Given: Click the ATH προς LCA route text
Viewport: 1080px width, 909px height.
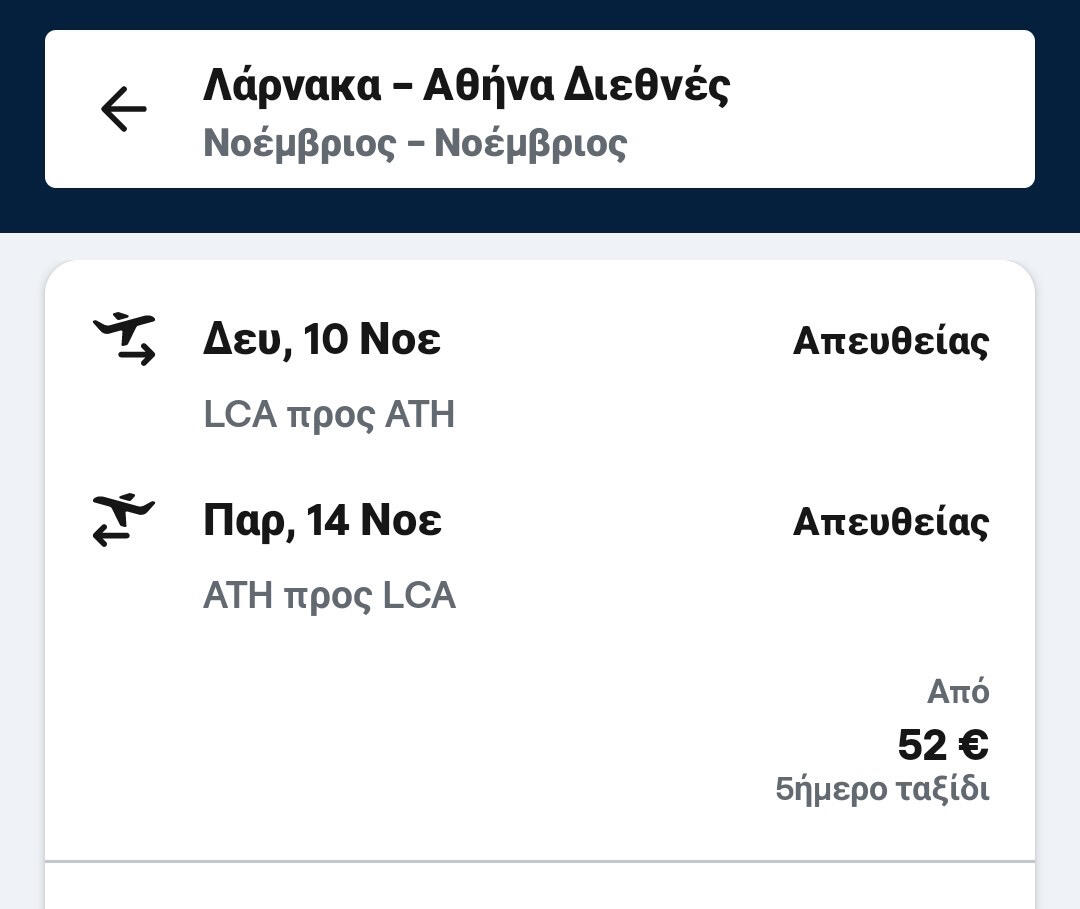Looking at the screenshot, I should coord(329,596).
